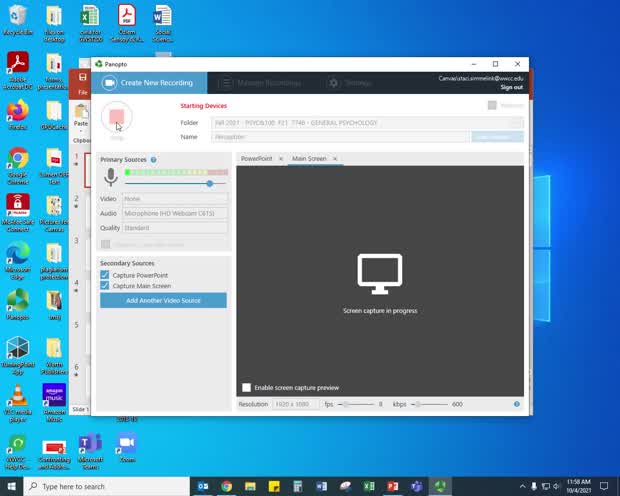The height and width of the screenshot is (496, 620).
Task: Open Chrome from the taskbar
Action: (x=227, y=486)
